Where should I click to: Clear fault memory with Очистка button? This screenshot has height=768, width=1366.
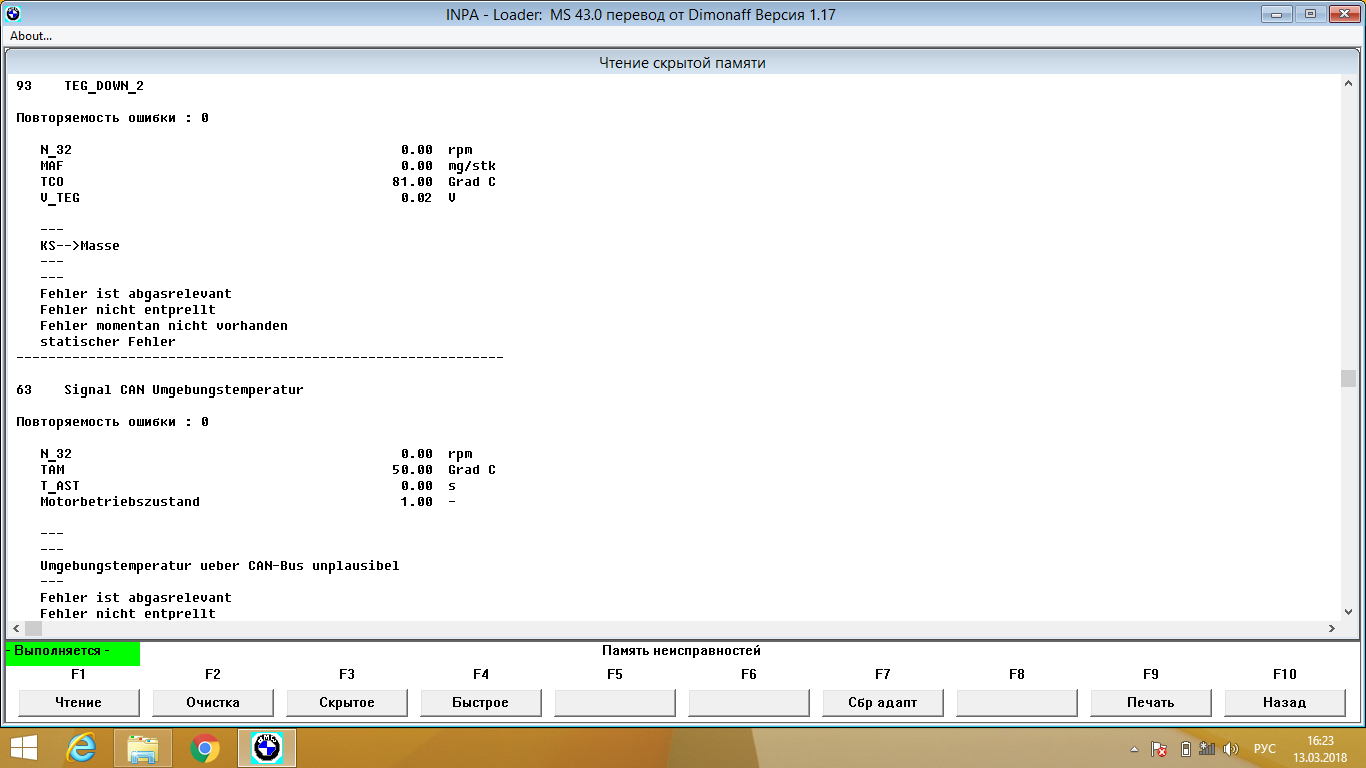coord(213,703)
